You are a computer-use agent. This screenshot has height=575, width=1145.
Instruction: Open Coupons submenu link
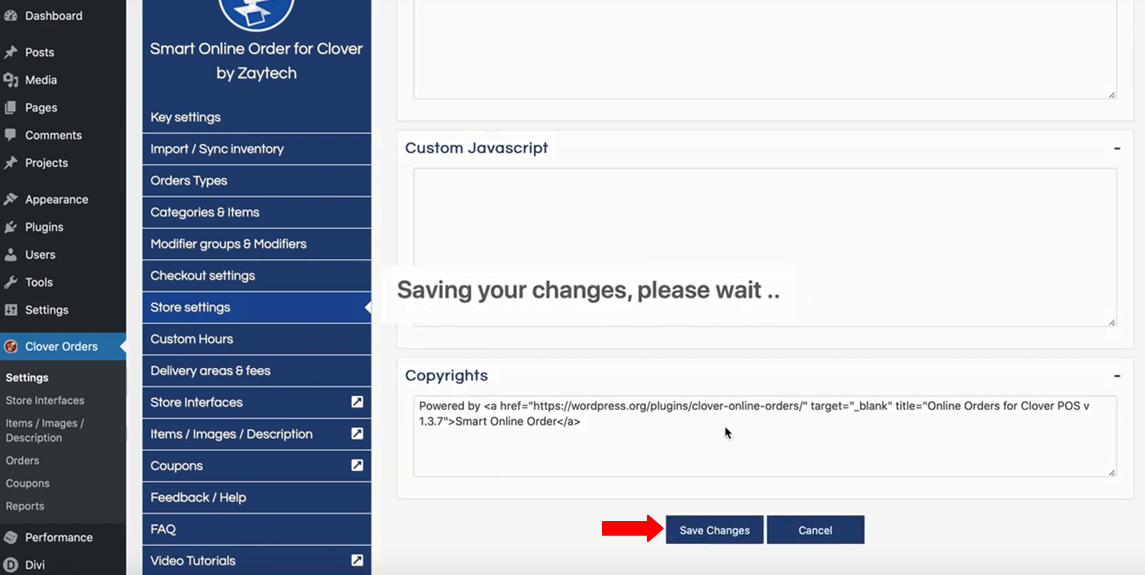point(28,483)
